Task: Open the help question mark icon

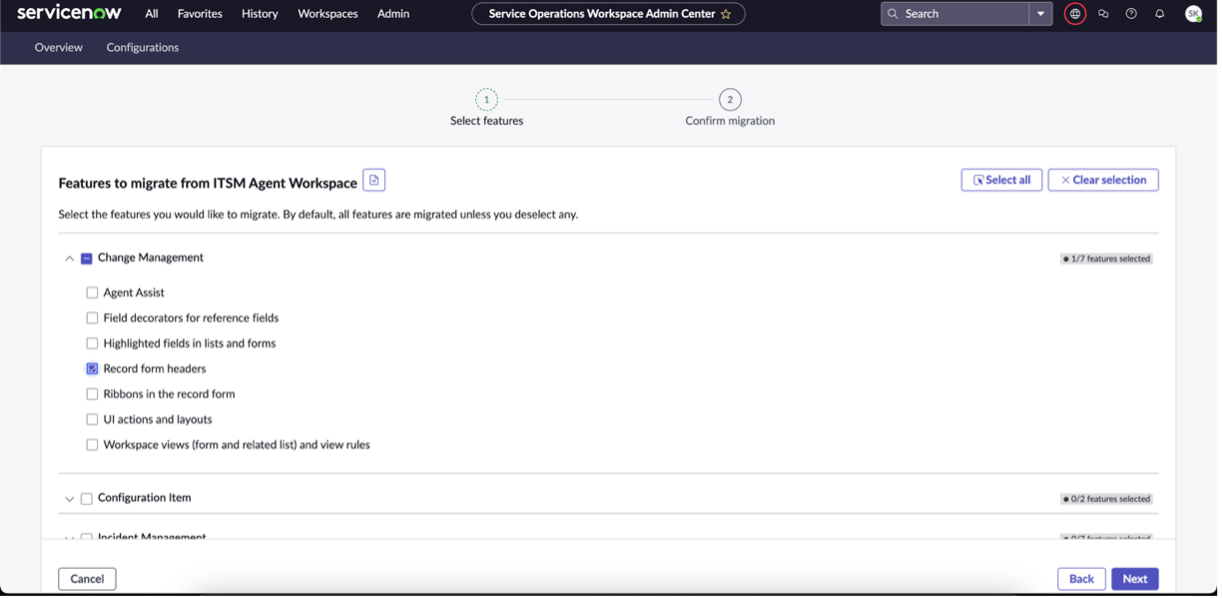Action: (x=1131, y=14)
